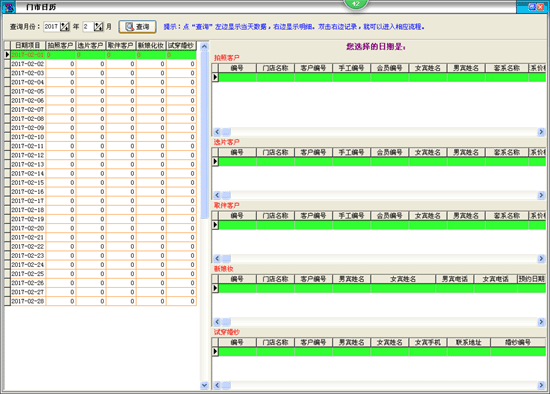
Task: Click 女宾姓名 header in 拍照客户 grid
Action: 428,68
